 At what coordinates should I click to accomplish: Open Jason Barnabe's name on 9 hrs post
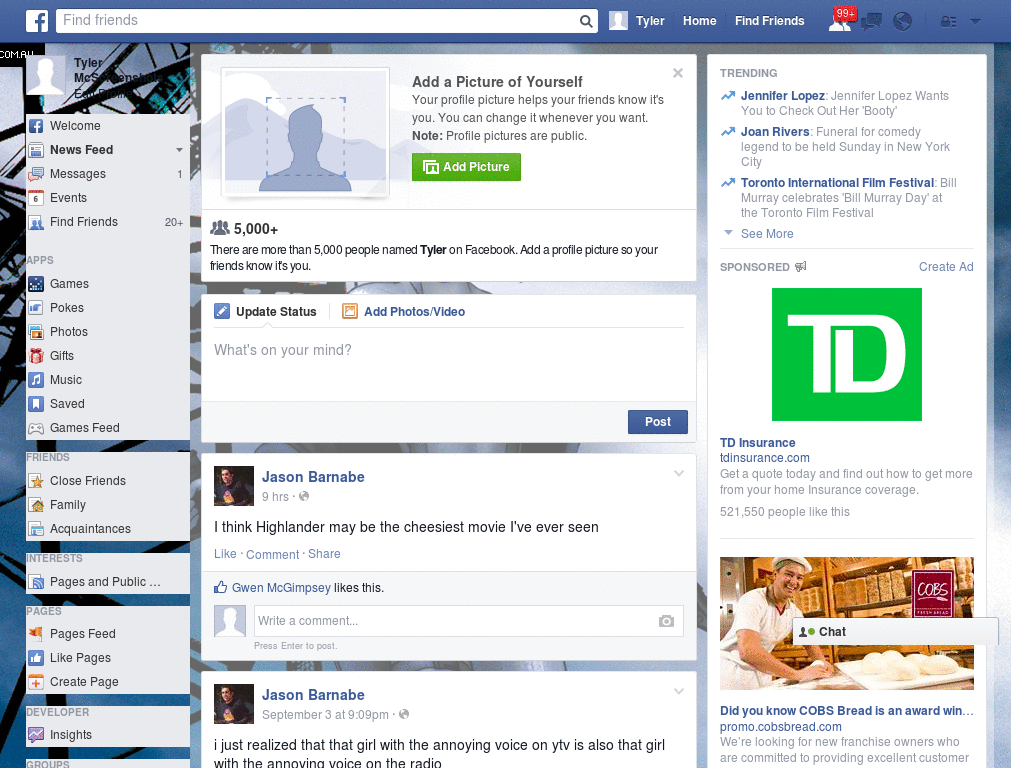313,477
